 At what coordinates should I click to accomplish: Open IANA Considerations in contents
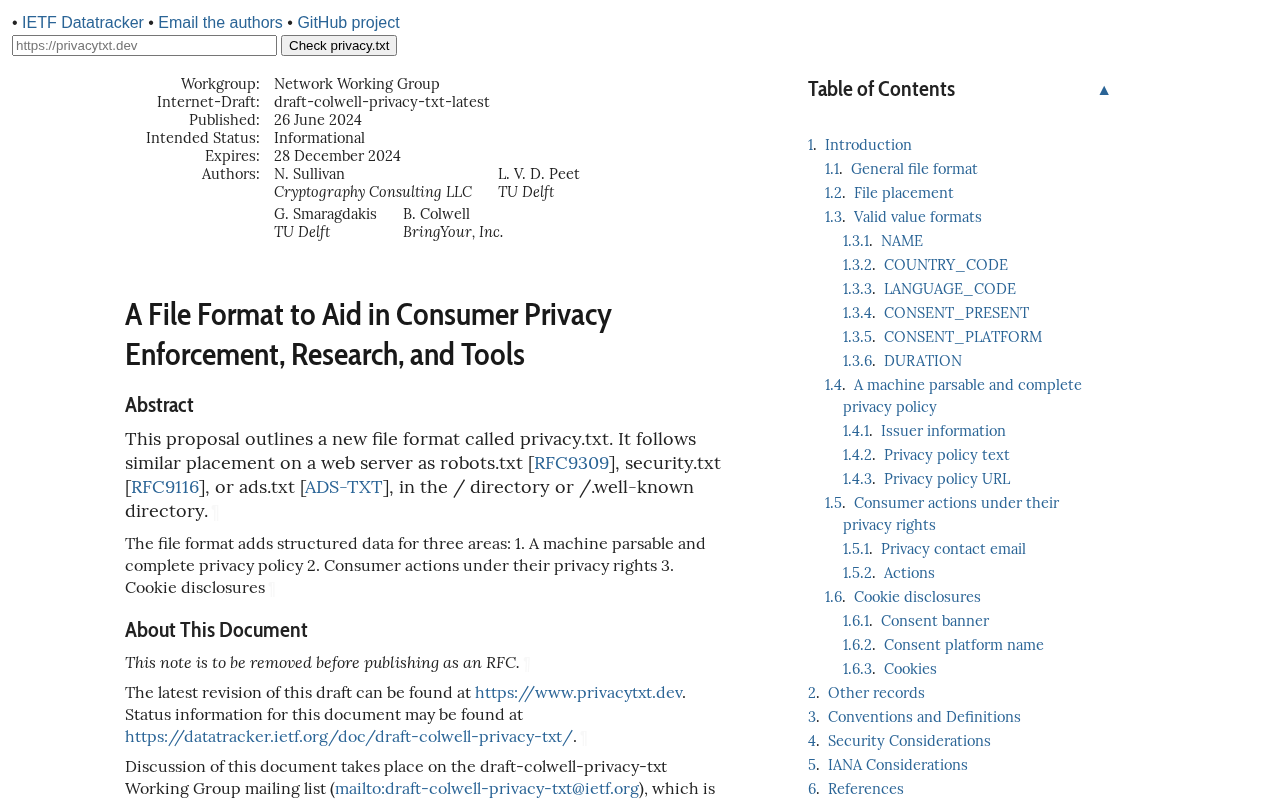898,765
